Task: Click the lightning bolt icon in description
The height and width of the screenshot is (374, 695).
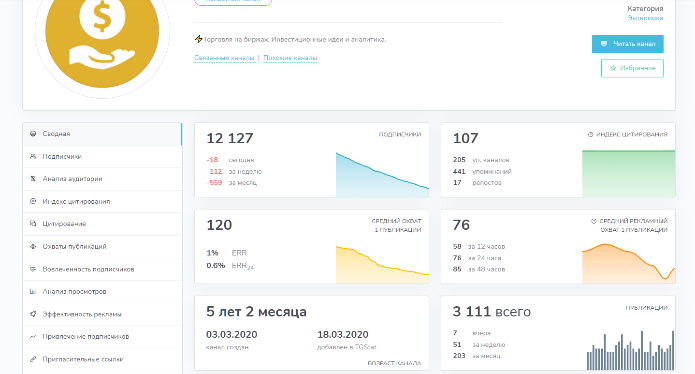Action: [x=199, y=39]
